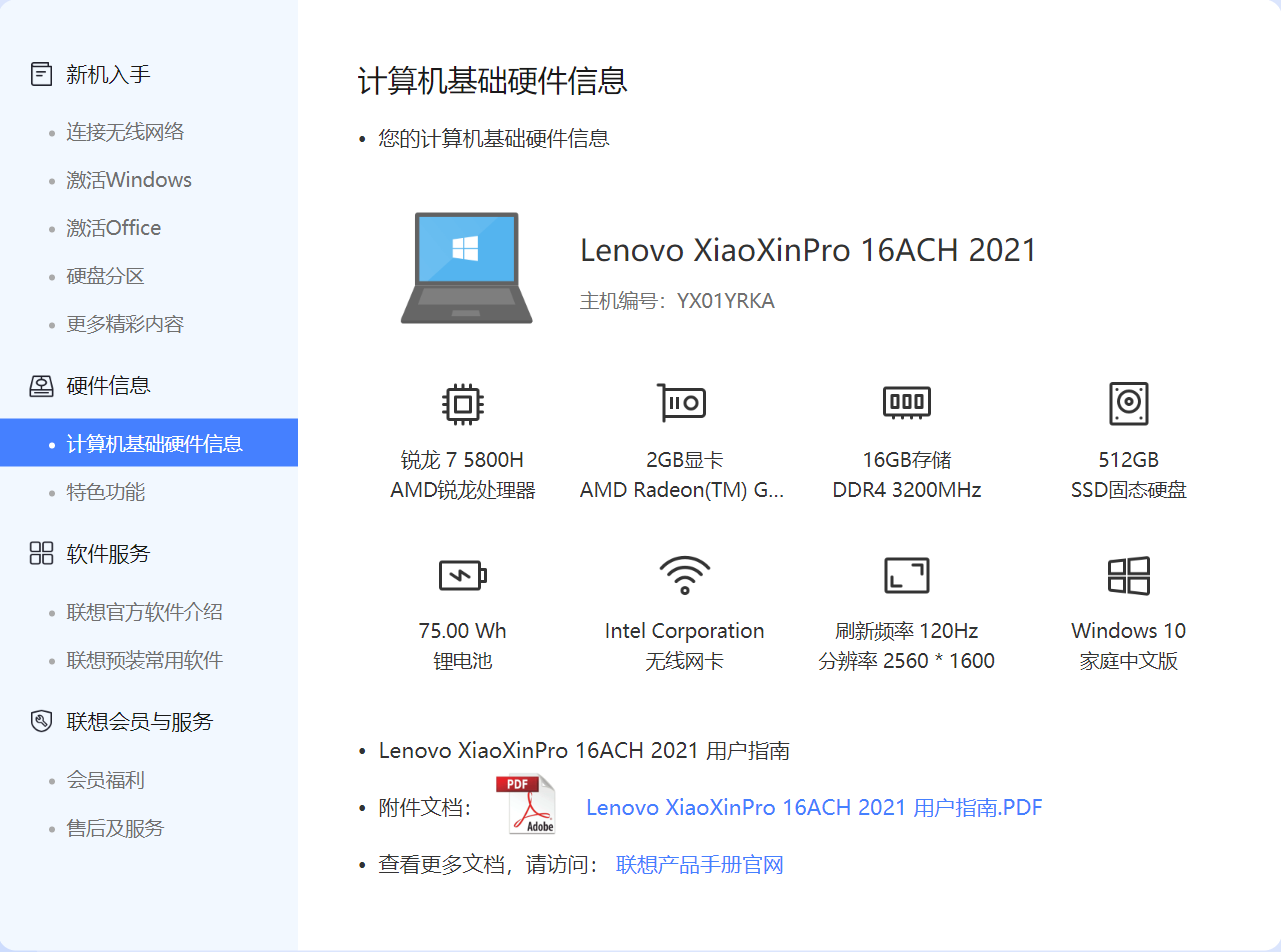This screenshot has width=1281, height=952.
Task: Click the 512GB text
Action: (1129, 460)
